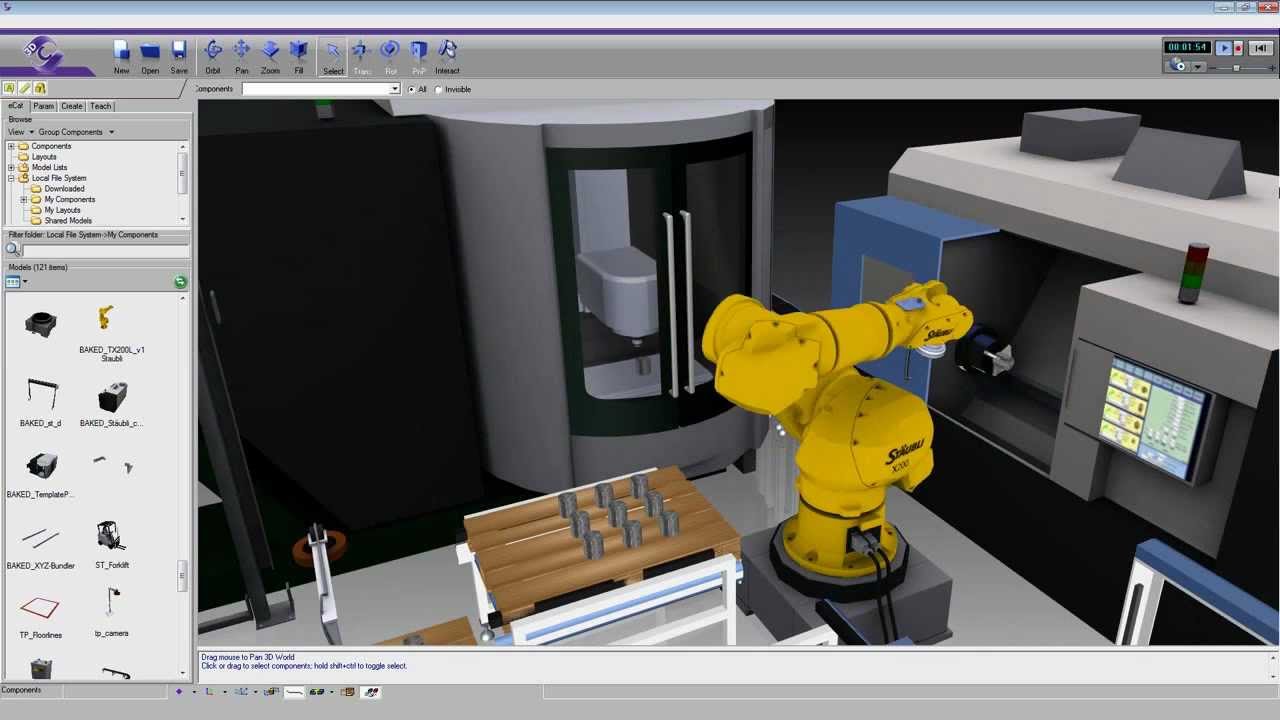The image size is (1280, 720).
Task: Click the green refresh icon in Models header
Action: click(181, 282)
